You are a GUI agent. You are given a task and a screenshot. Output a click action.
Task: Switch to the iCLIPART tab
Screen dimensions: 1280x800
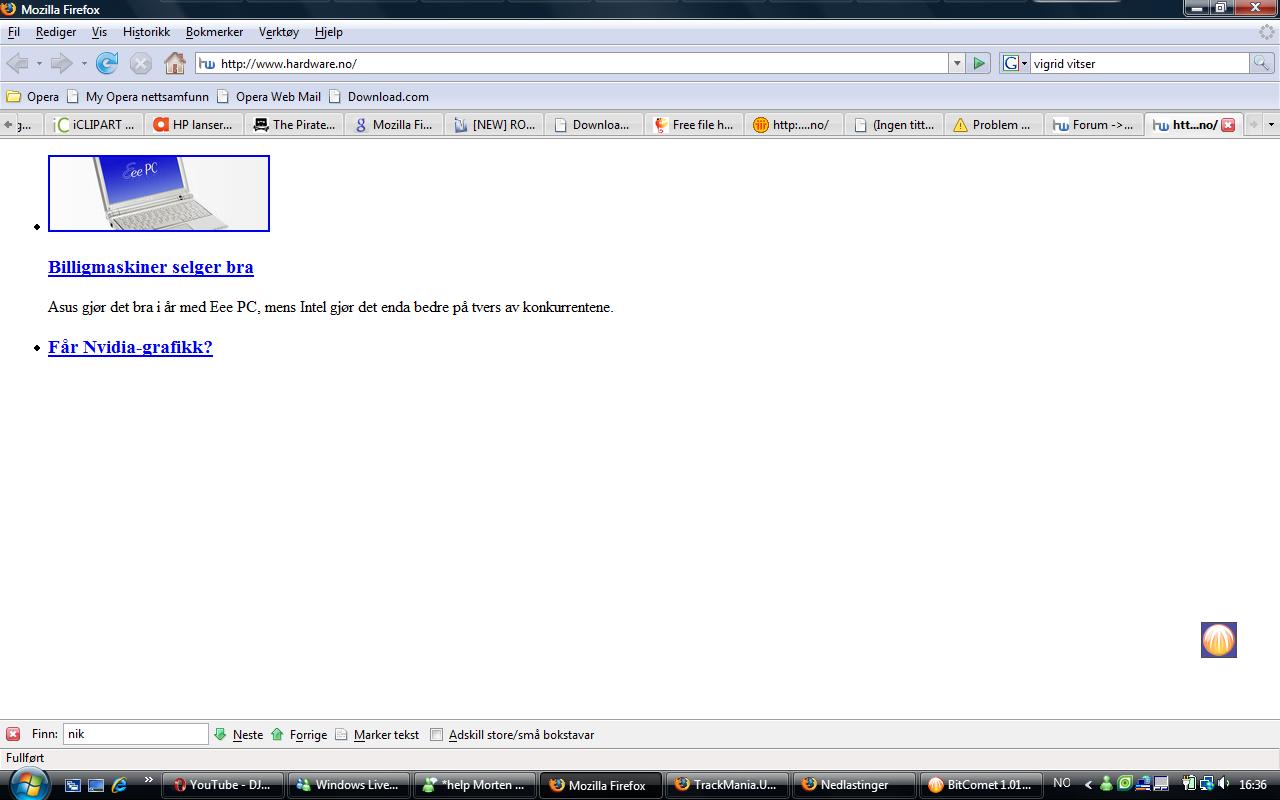pyautogui.click(x=94, y=125)
